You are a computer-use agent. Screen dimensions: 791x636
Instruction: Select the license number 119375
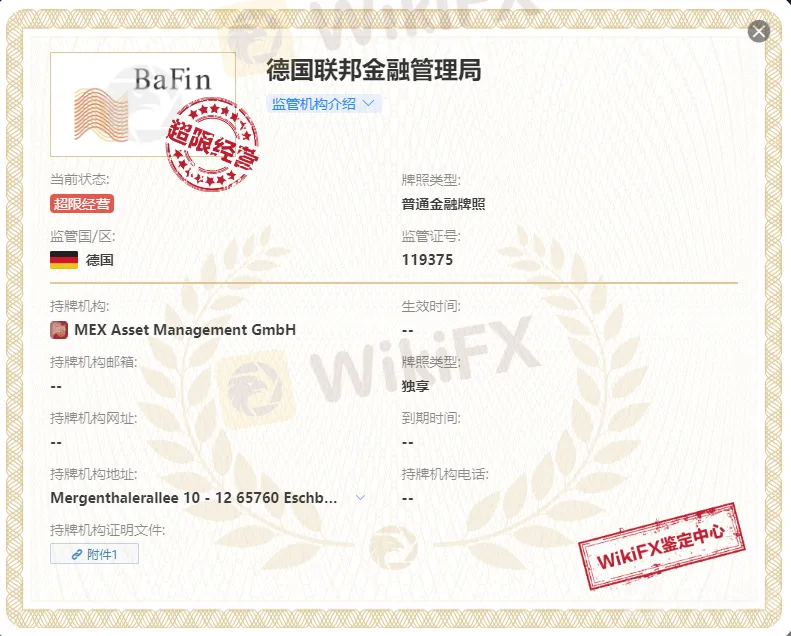pyautogui.click(x=427, y=260)
